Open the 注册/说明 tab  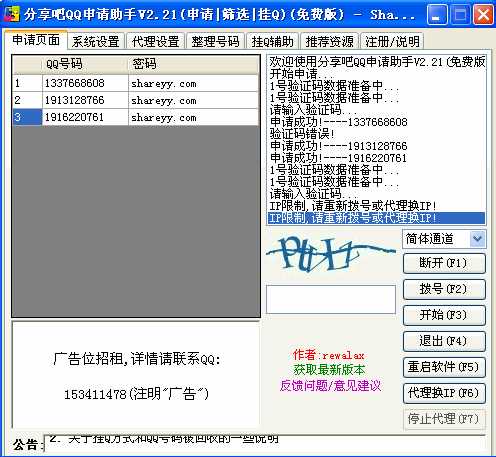(392, 42)
